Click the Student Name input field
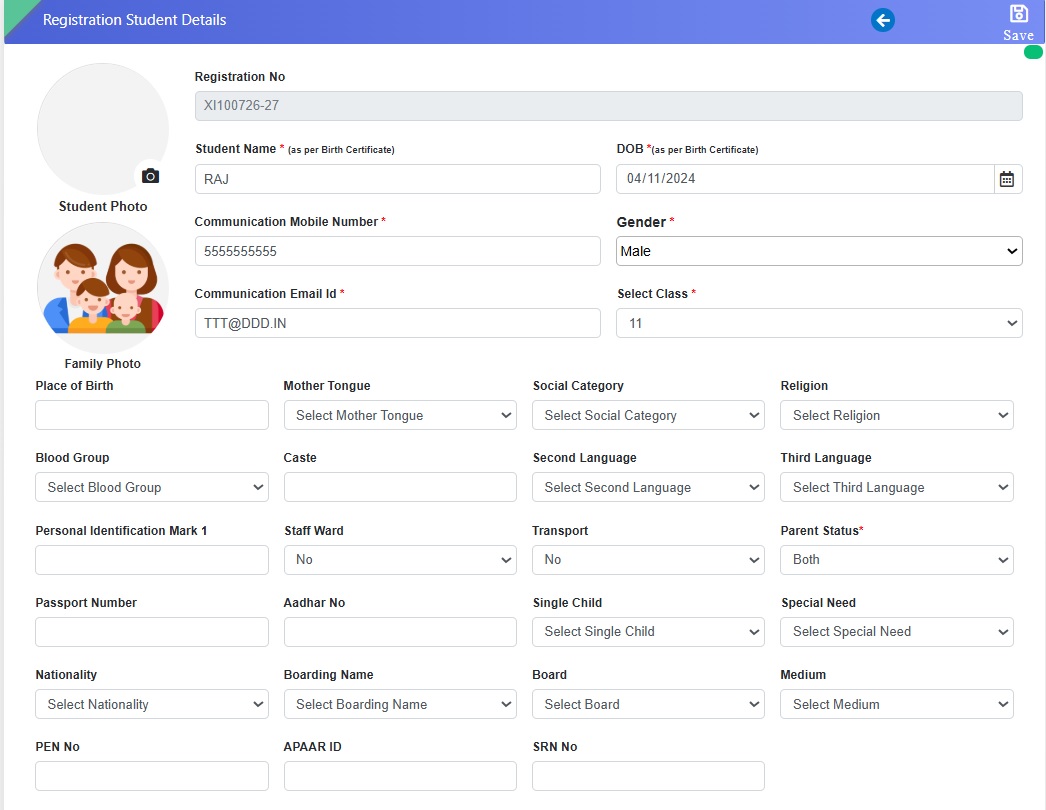This screenshot has width=1046, height=810. 397,179
